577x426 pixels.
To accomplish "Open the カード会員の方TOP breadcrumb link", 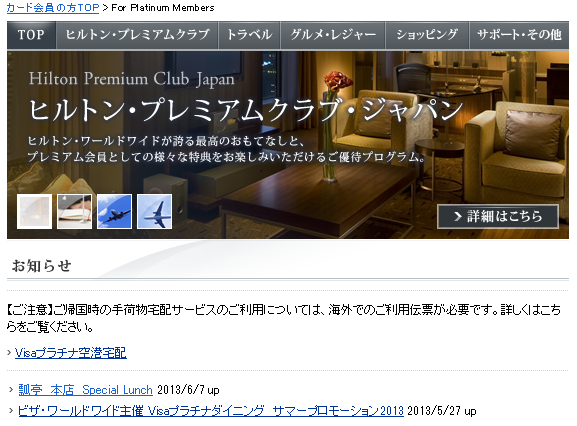I will point(53,8).
